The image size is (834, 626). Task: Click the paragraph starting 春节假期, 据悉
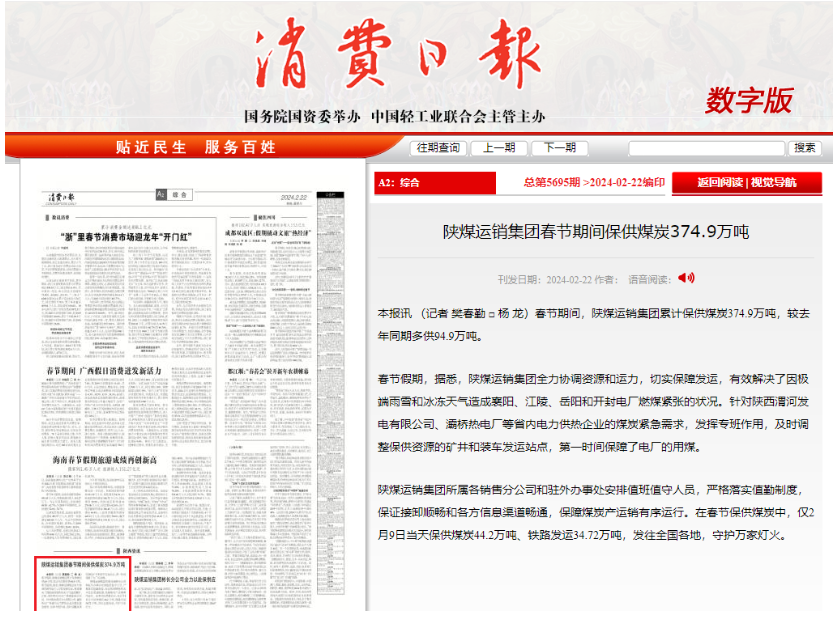click(x=593, y=413)
